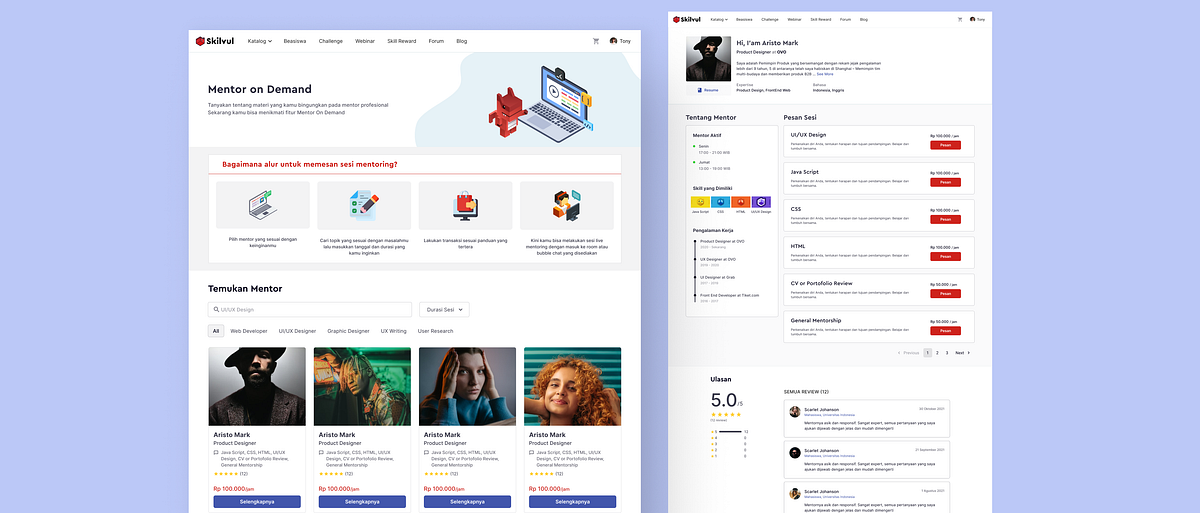Screen dimensions: 1200x513
Task: Open Aristo Mark's Resume button
Action: pos(708,90)
